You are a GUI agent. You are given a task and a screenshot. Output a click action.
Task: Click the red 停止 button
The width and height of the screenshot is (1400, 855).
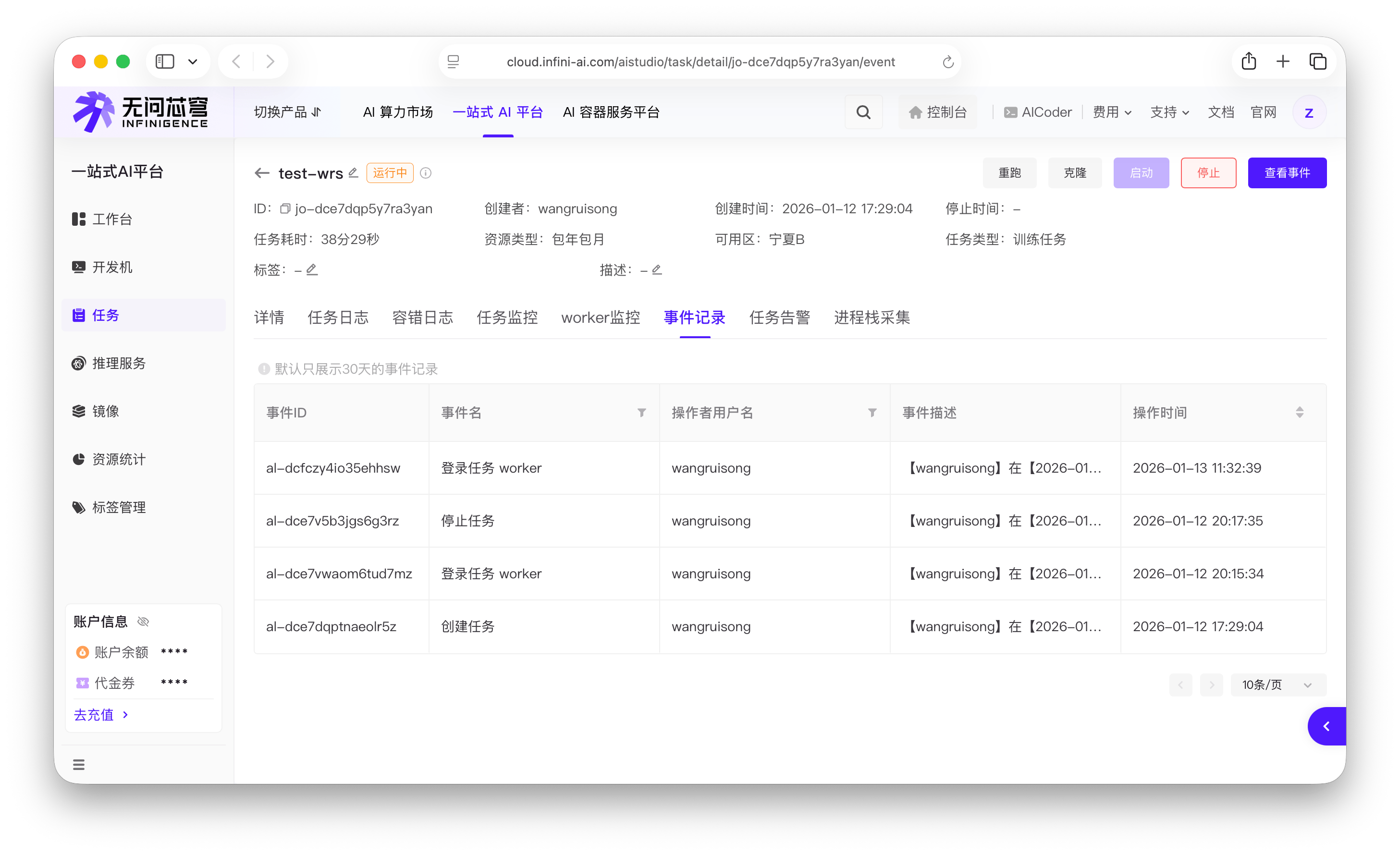[x=1208, y=173]
